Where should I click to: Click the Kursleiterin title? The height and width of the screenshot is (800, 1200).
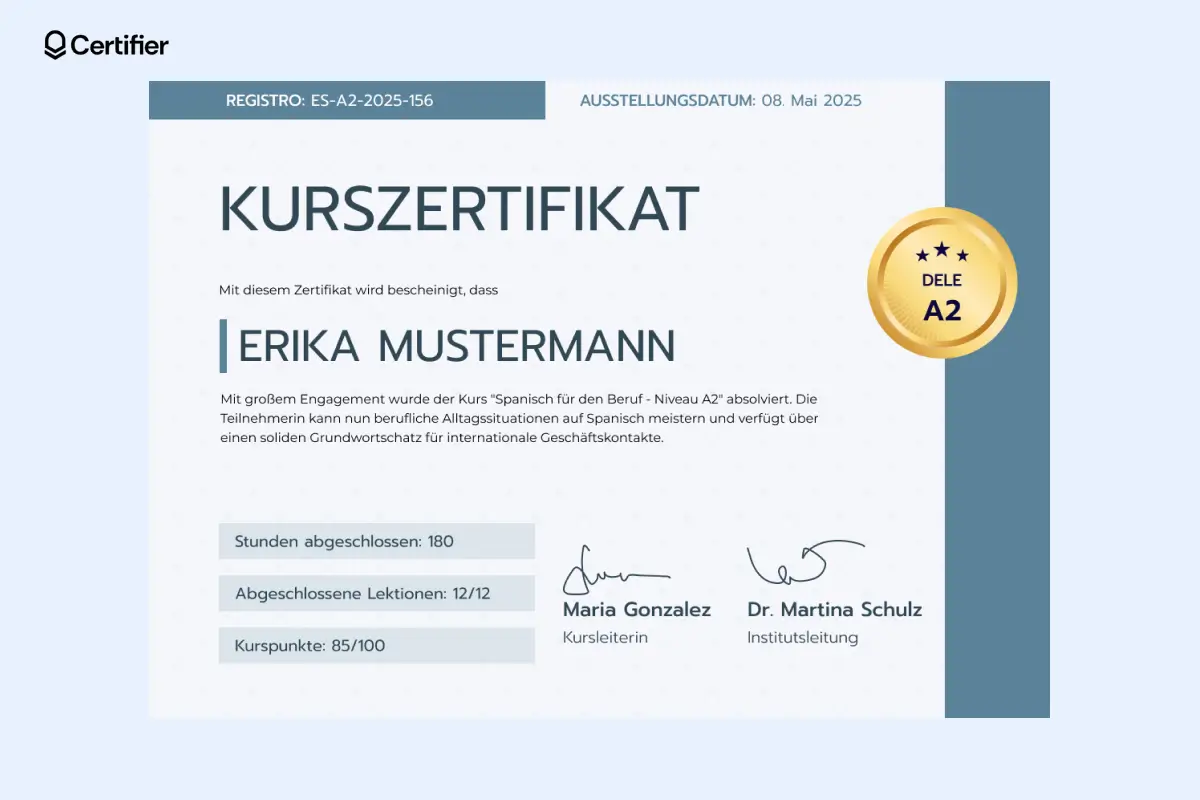[605, 637]
